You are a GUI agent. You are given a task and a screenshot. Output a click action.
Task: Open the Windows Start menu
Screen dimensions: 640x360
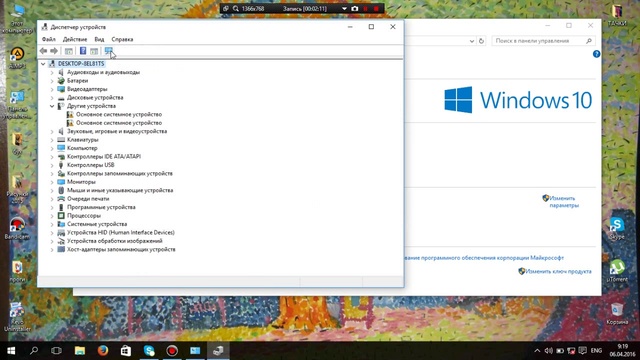[x=11, y=351]
